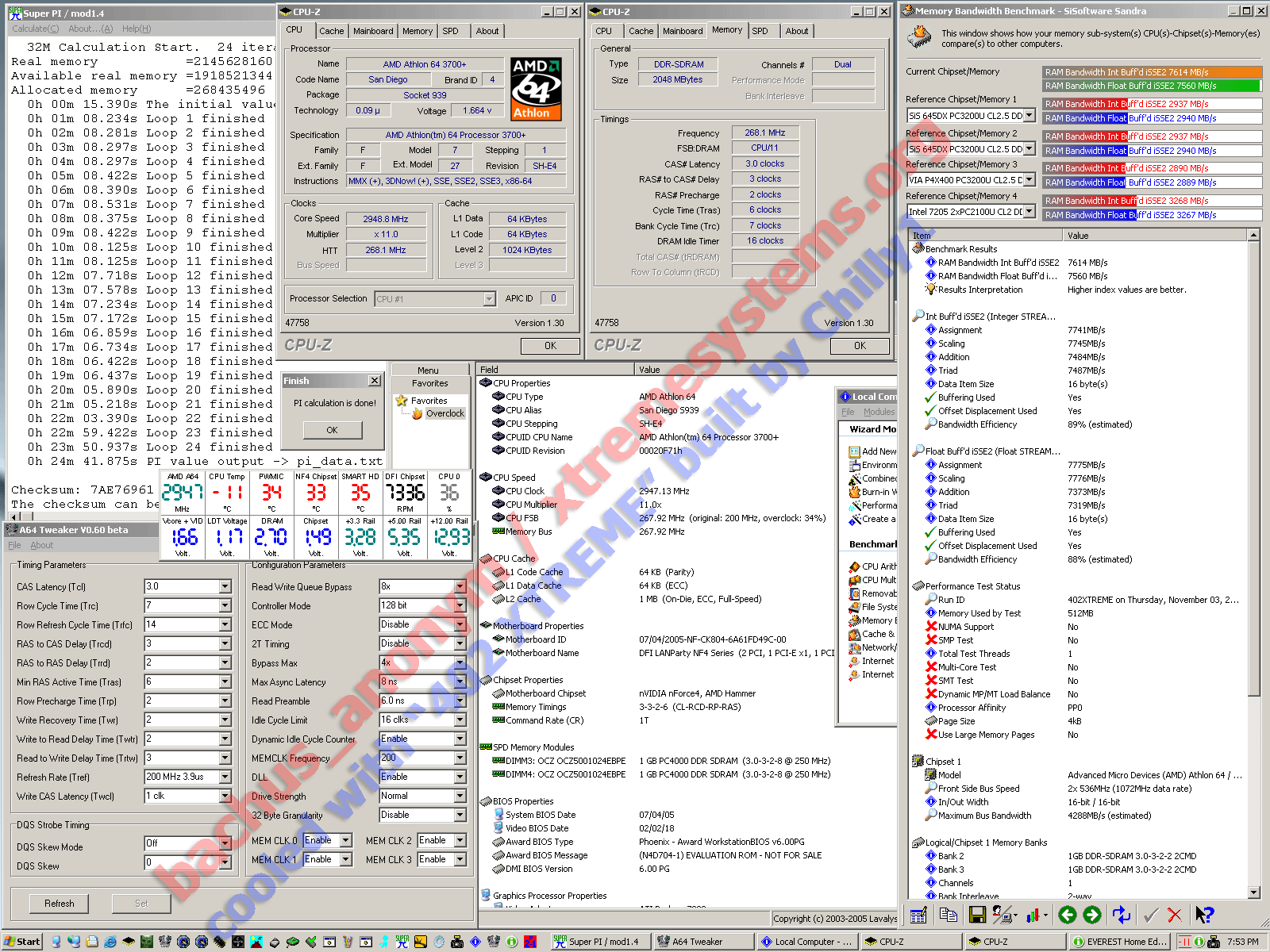Open the File menu in A64 Tweaker
Screen dimensions: 1270x952
click(14, 545)
